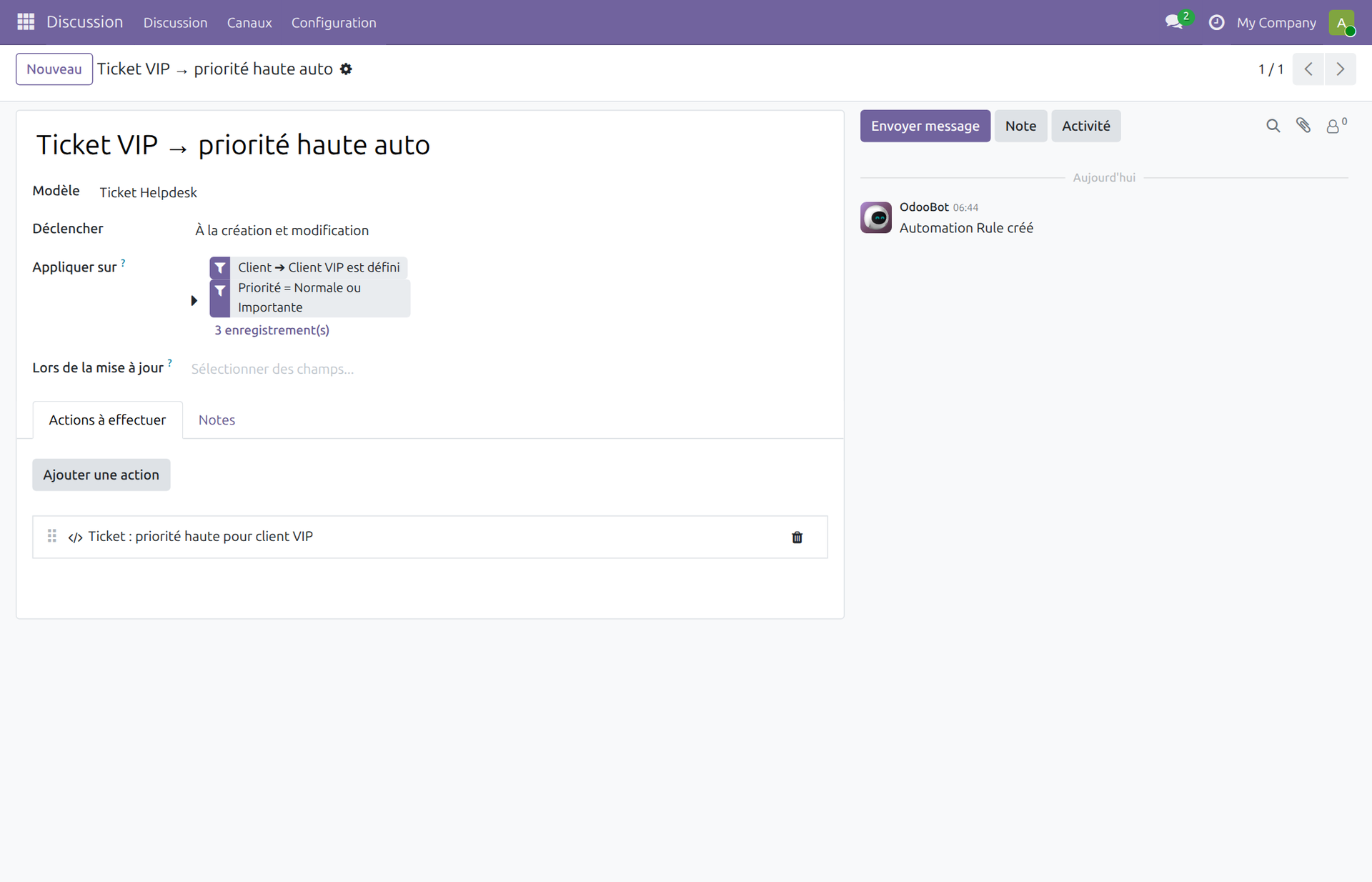
Task: Switch to the Notes tab
Action: coord(217,420)
